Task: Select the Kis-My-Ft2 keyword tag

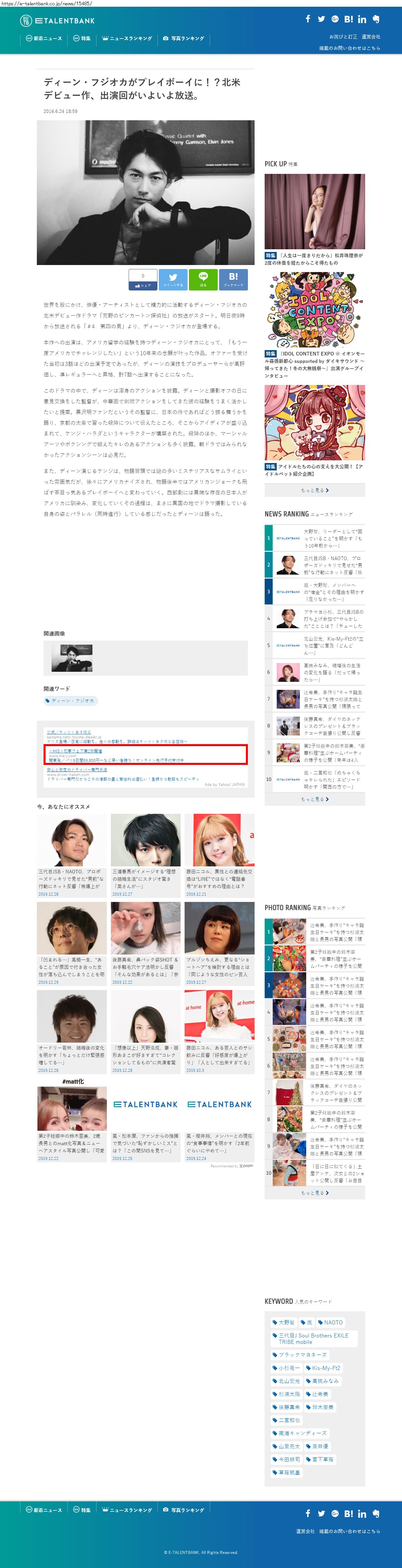Action: click(323, 1368)
